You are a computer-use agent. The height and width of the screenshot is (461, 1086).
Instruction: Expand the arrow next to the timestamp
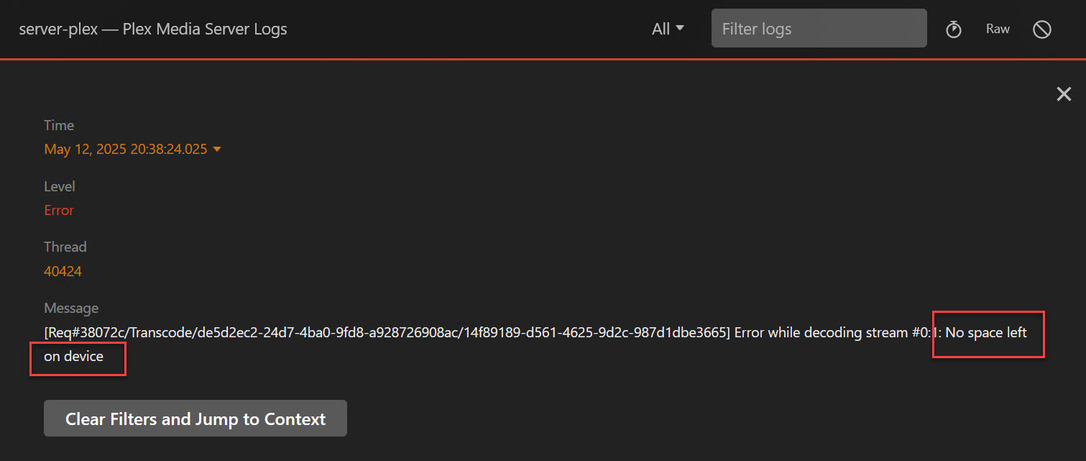coord(217,149)
